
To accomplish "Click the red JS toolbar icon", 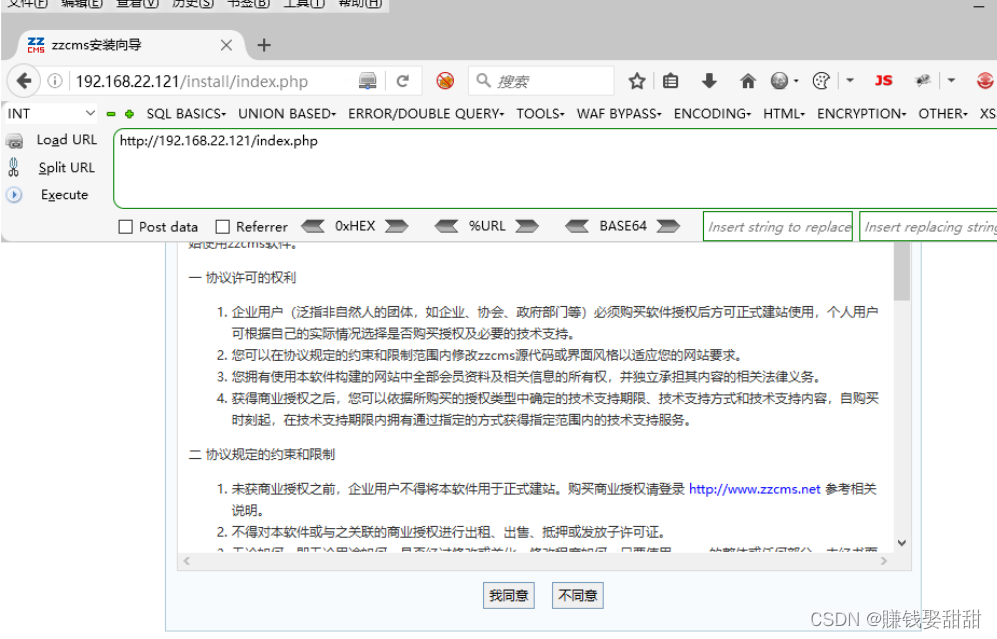I will (883, 81).
